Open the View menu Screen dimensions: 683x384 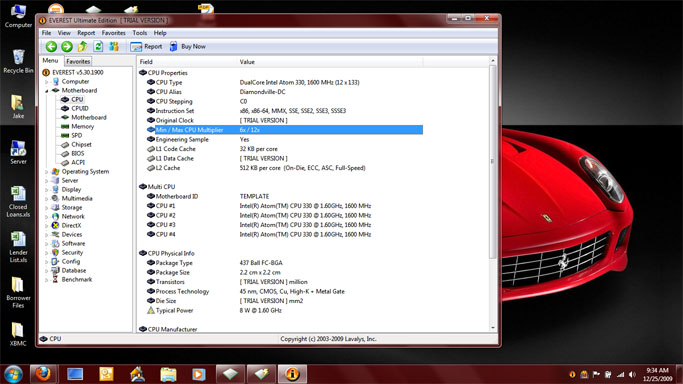pyautogui.click(x=64, y=33)
